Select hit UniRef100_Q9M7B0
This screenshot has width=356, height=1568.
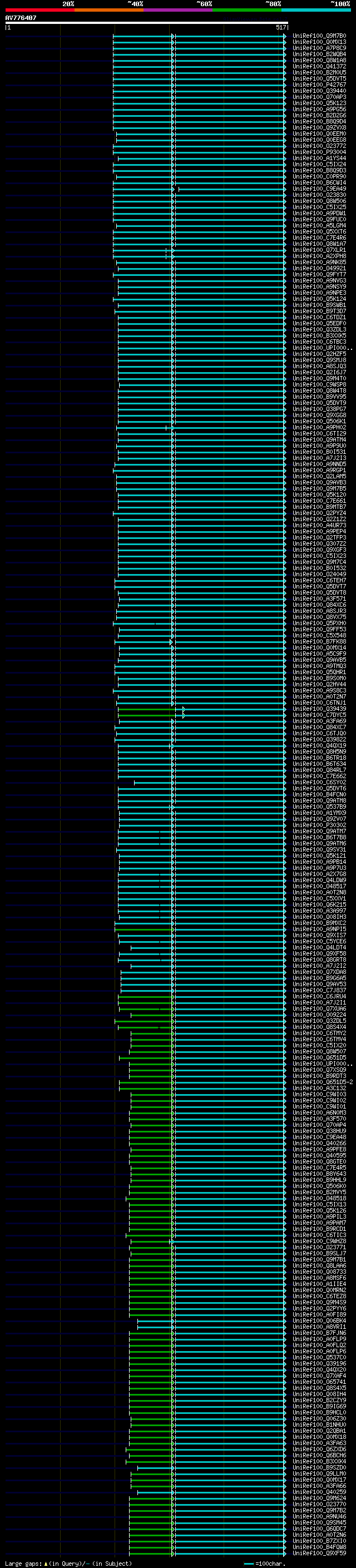[x=319, y=36]
